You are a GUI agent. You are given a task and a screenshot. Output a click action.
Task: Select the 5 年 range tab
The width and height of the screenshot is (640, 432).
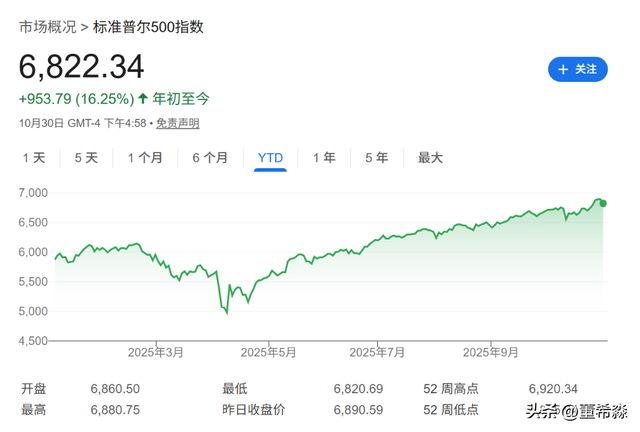coord(376,158)
